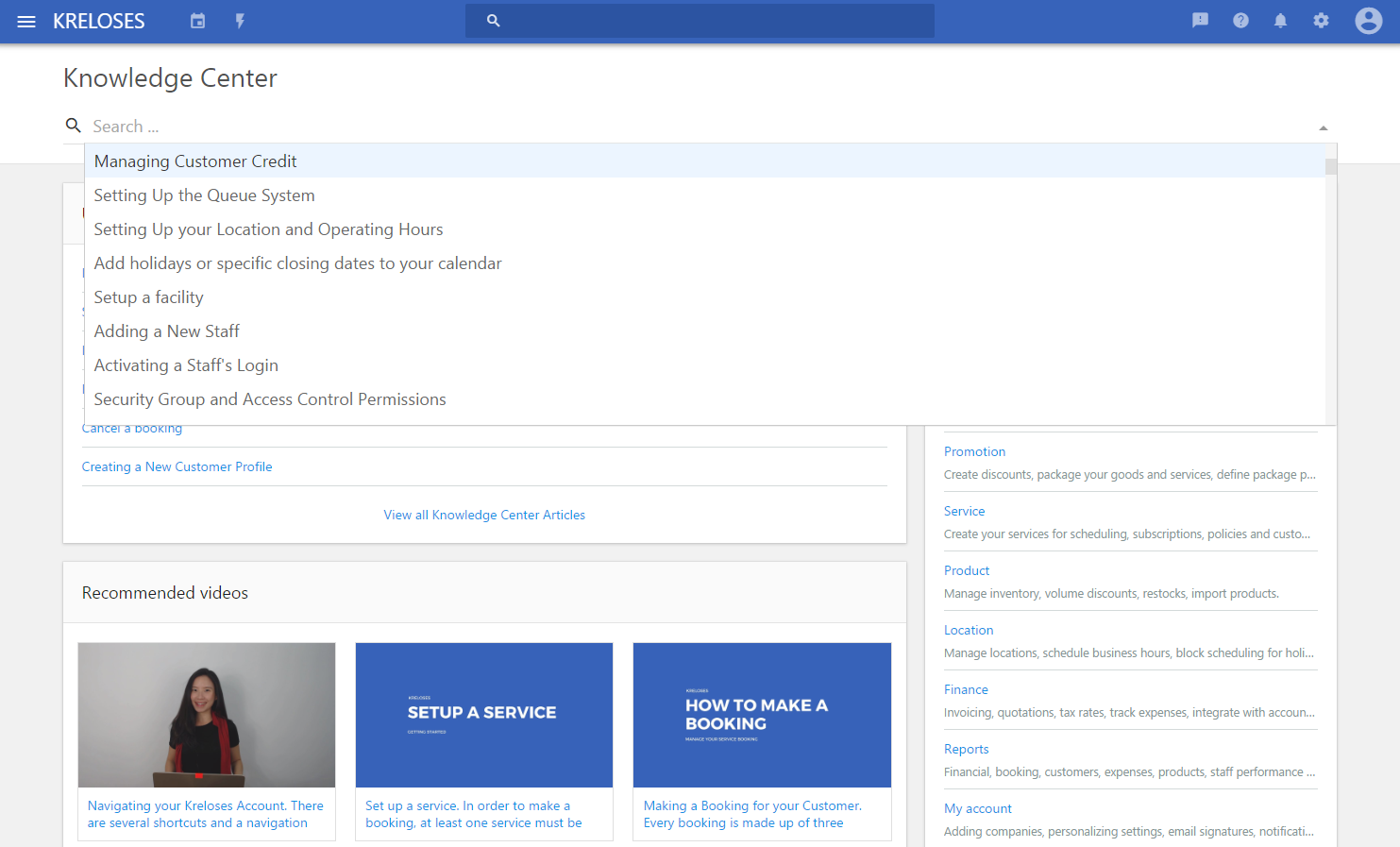1400x847 pixels.
Task: Open "View all Knowledge Center Articles" link
Action: click(x=484, y=515)
